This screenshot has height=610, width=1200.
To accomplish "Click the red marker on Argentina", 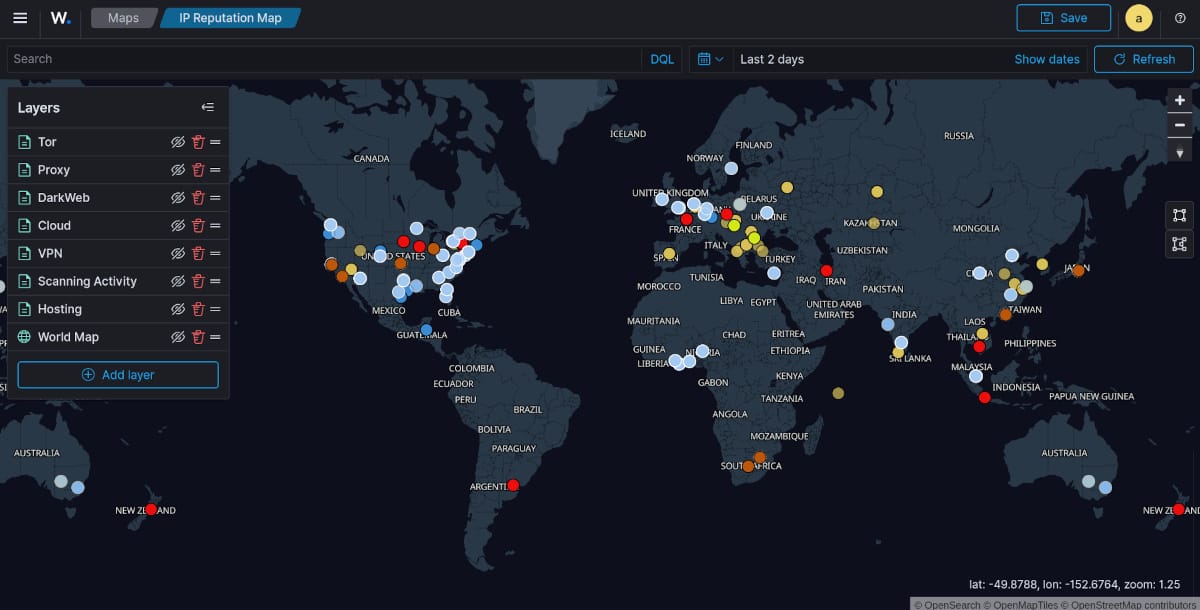I will [513, 485].
